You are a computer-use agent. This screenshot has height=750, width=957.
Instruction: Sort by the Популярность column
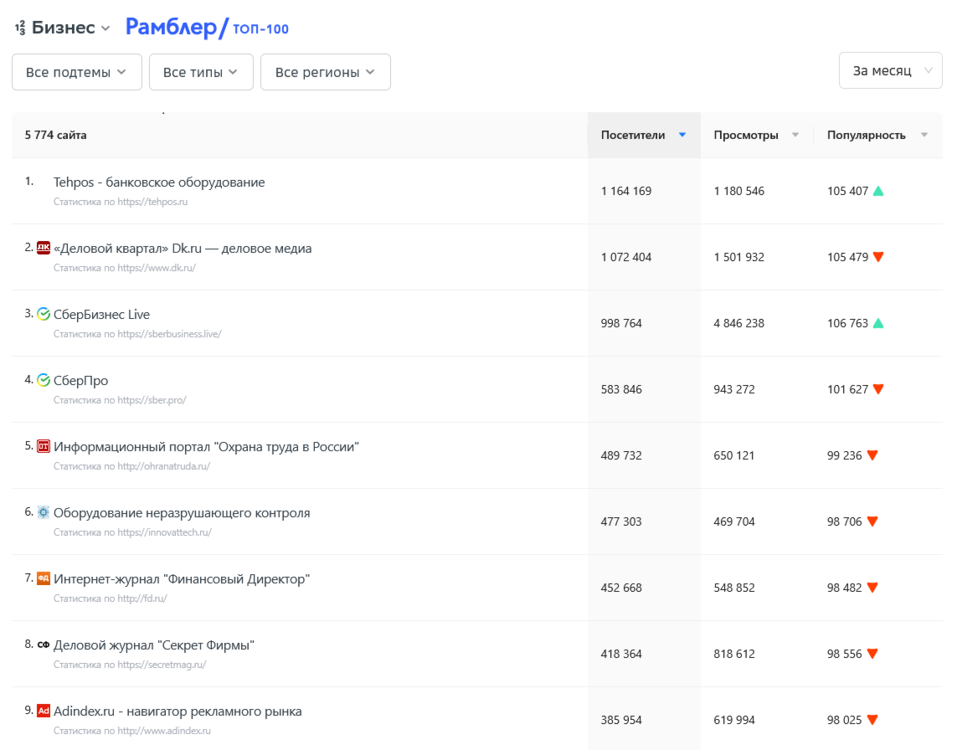[x=878, y=135]
